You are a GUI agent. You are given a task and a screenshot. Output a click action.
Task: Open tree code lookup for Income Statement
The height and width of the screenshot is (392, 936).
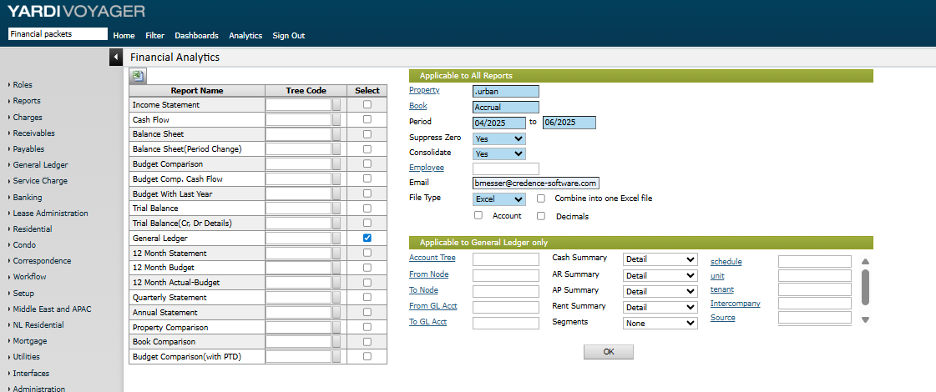point(337,104)
